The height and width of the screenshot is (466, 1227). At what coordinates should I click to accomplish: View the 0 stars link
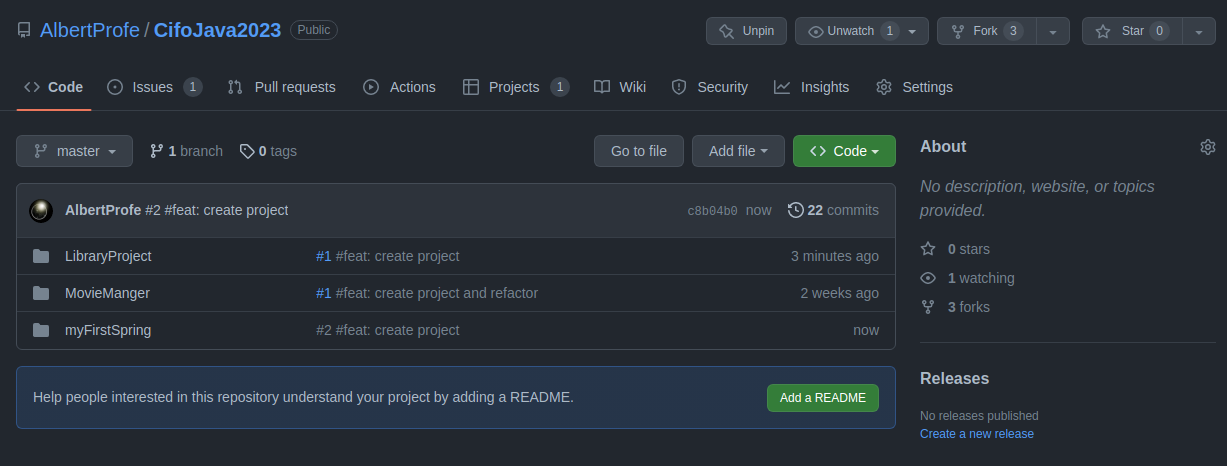tap(956, 249)
